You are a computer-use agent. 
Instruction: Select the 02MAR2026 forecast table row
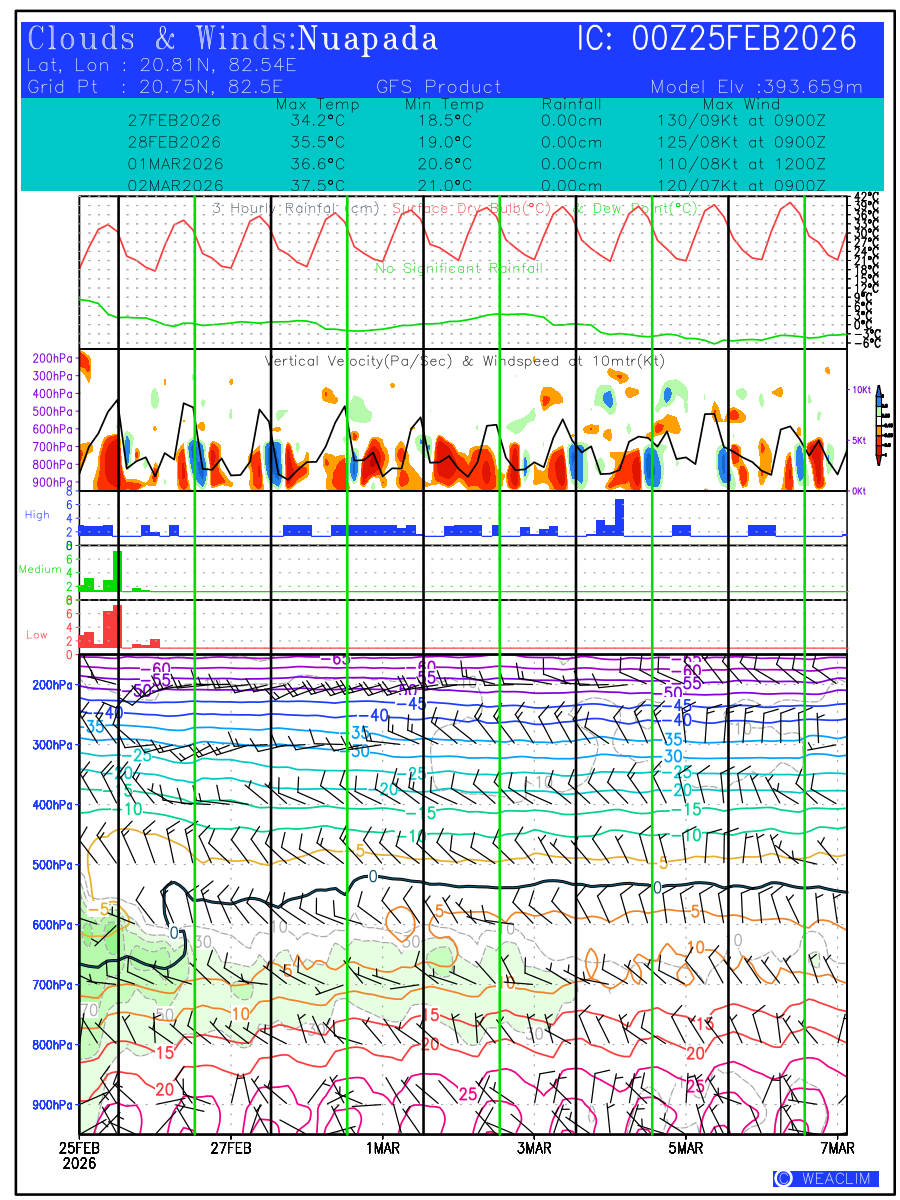(477, 186)
